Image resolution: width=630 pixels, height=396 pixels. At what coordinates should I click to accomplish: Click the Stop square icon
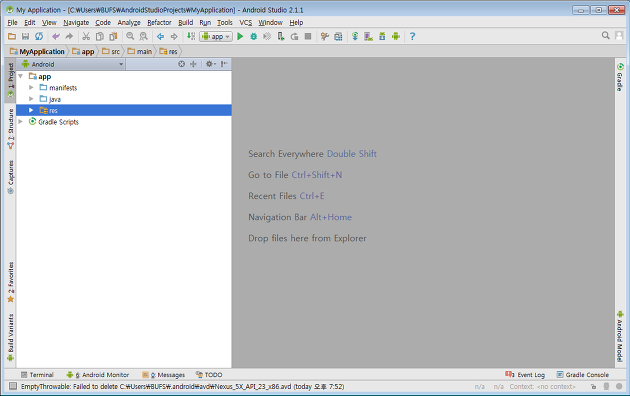[308, 37]
